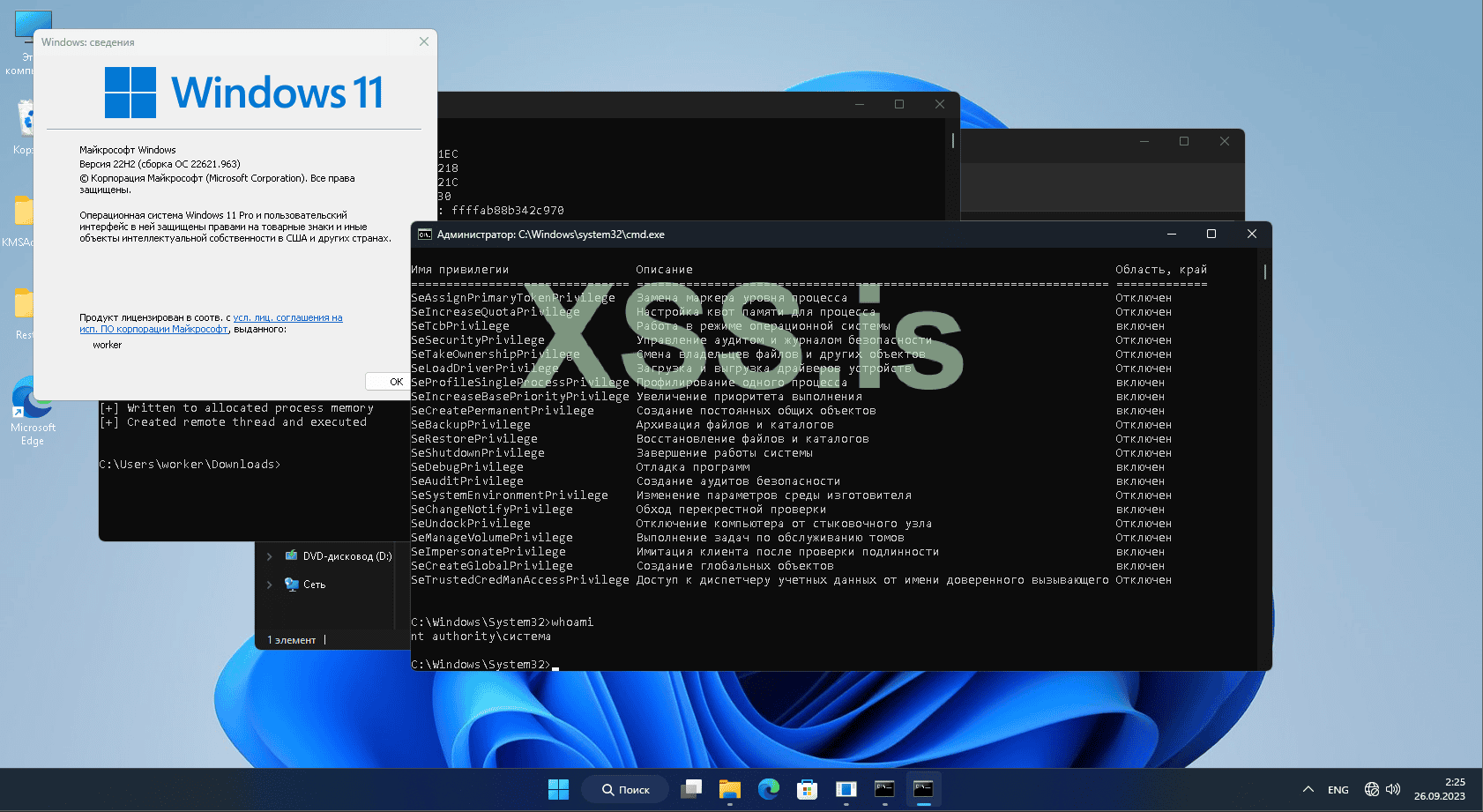Open the Microsoft license terms link
1483x812 pixels.
click(x=287, y=317)
